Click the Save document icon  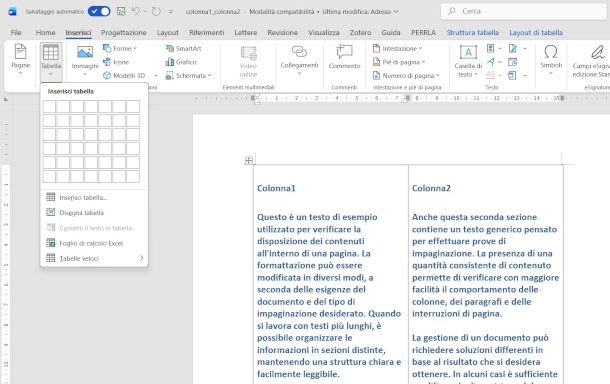[x=121, y=11]
